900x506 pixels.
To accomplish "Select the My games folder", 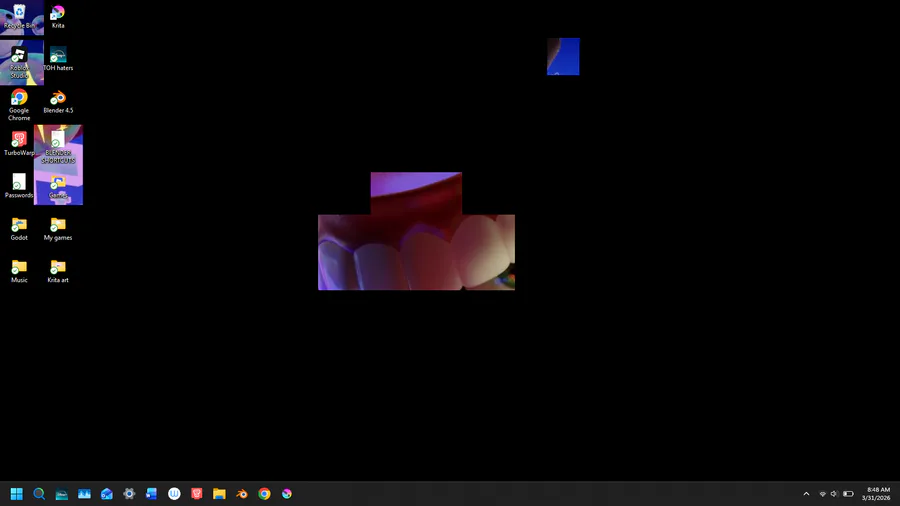I will click(58, 229).
